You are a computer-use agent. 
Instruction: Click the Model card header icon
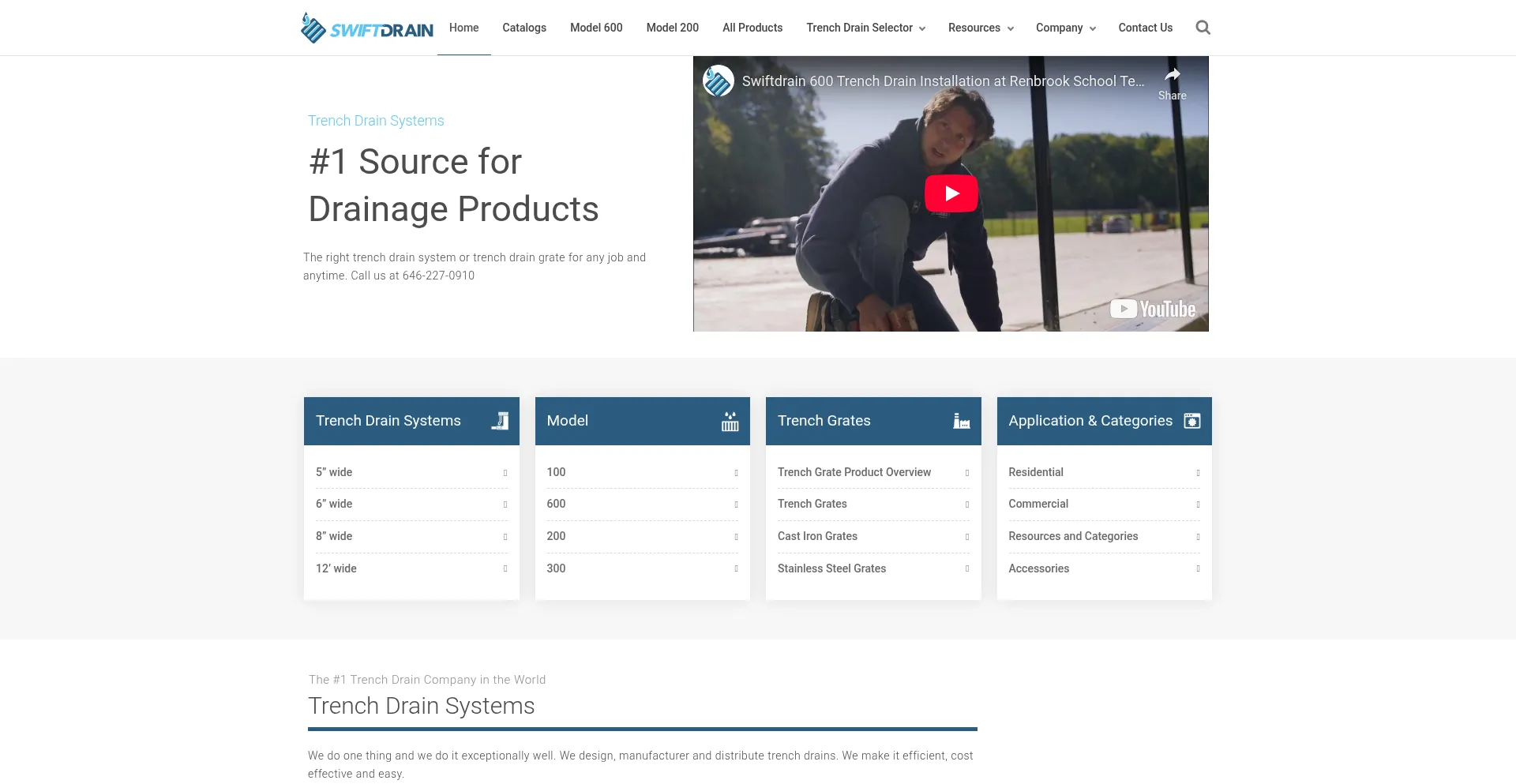730,421
